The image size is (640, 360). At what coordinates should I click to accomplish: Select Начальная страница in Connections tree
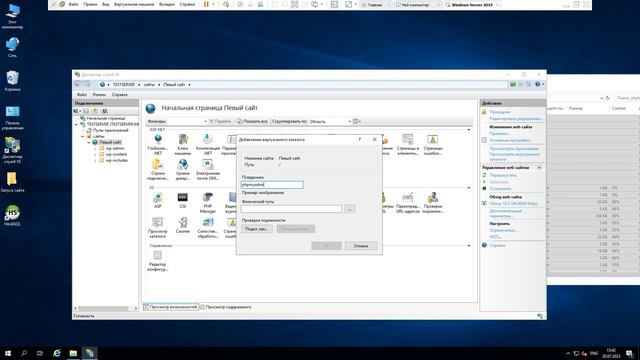click(103, 118)
